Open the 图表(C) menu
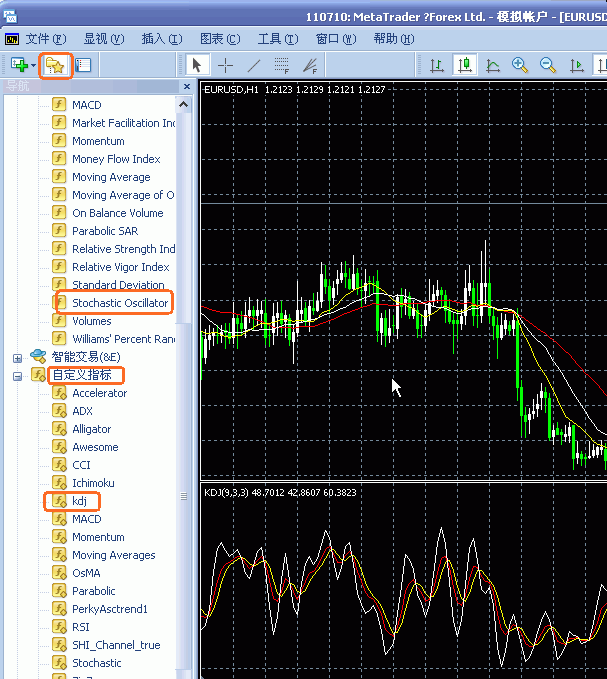This screenshot has height=679, width=607. (220, 39)
